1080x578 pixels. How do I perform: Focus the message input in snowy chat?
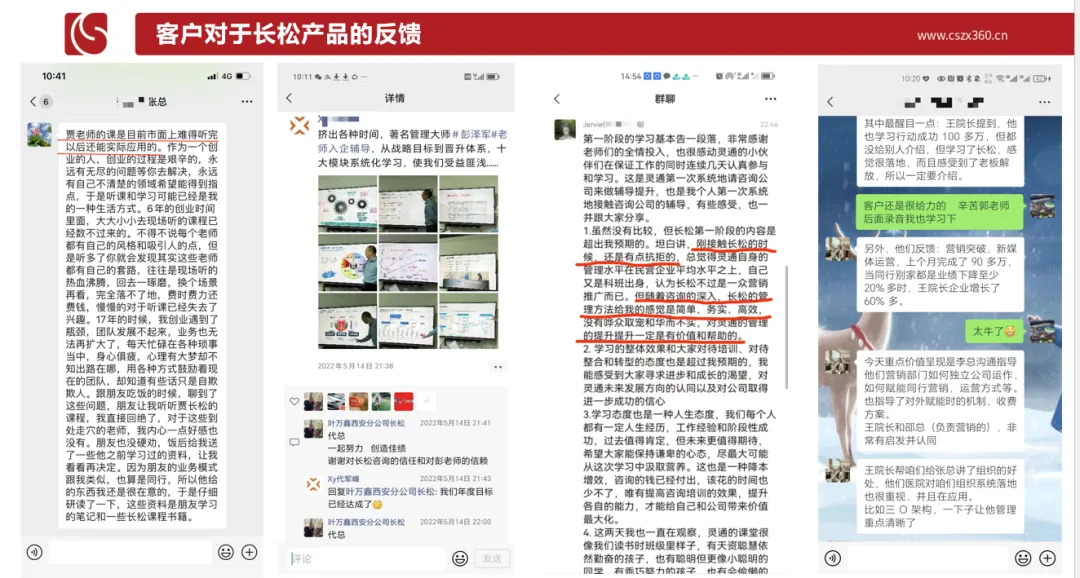[x=928, y=557]
